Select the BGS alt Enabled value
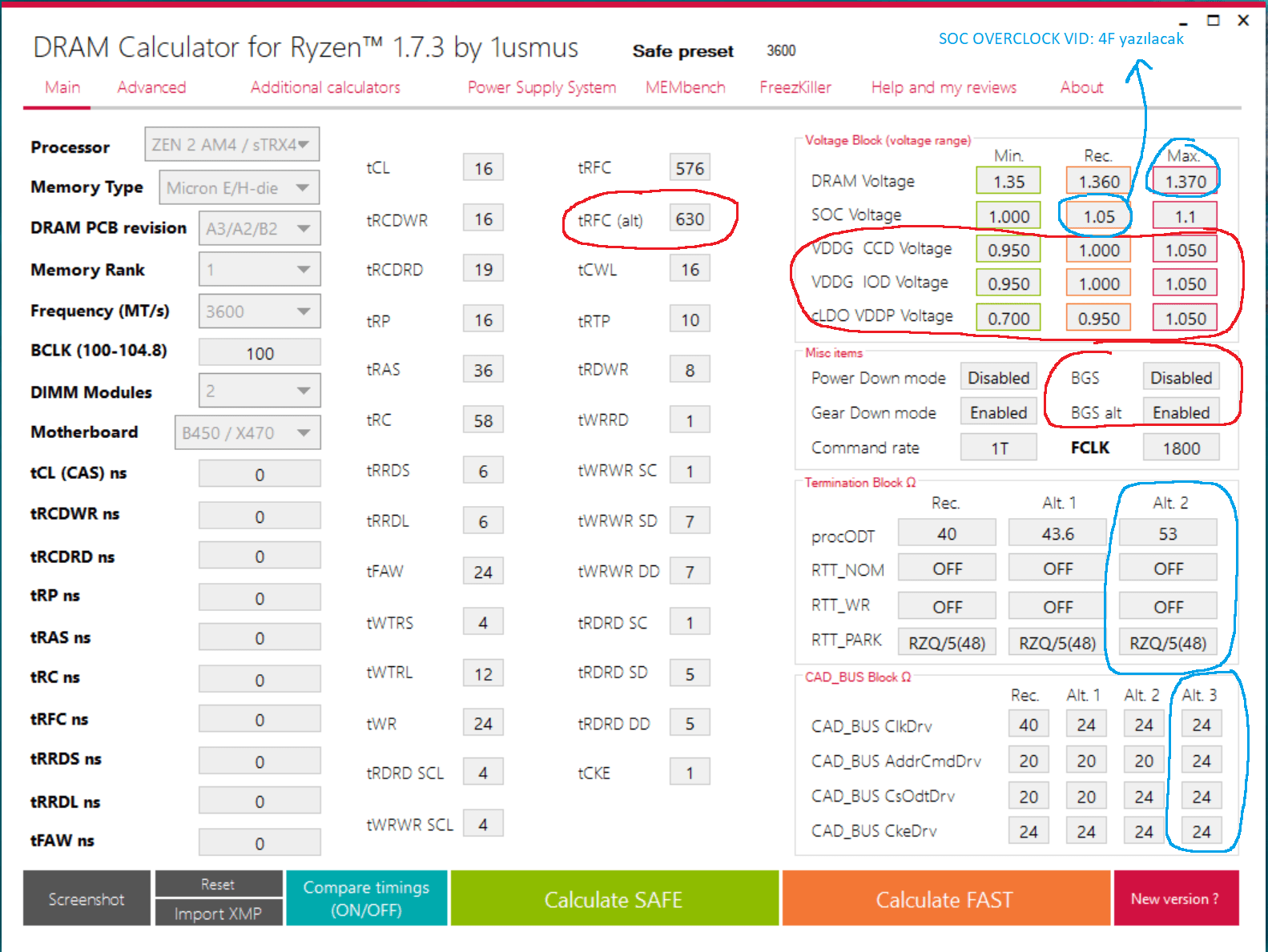 1181,412
